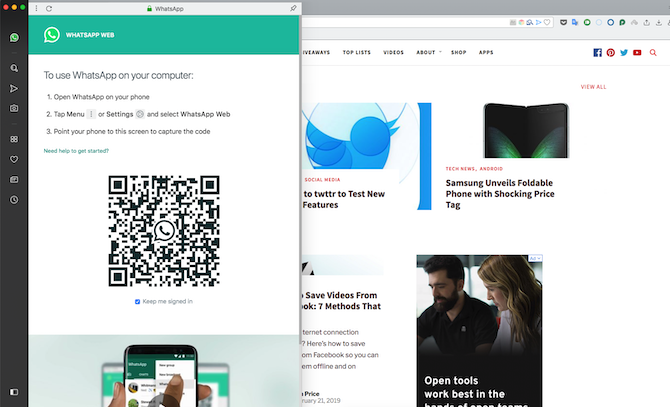
Task: Open the Bookmarks heart icon in sidebar
Action: pyautogui.click(x=14, y=159)
